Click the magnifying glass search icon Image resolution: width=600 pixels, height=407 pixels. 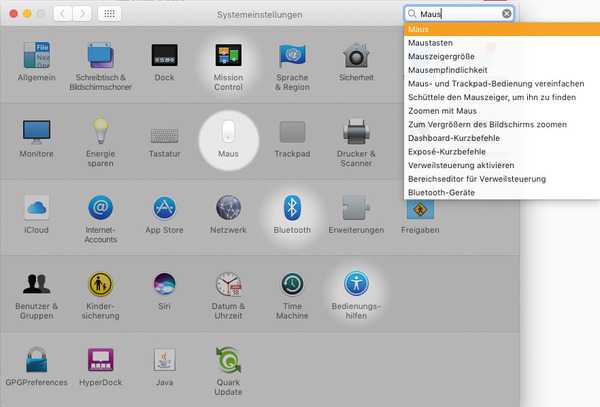412,14
